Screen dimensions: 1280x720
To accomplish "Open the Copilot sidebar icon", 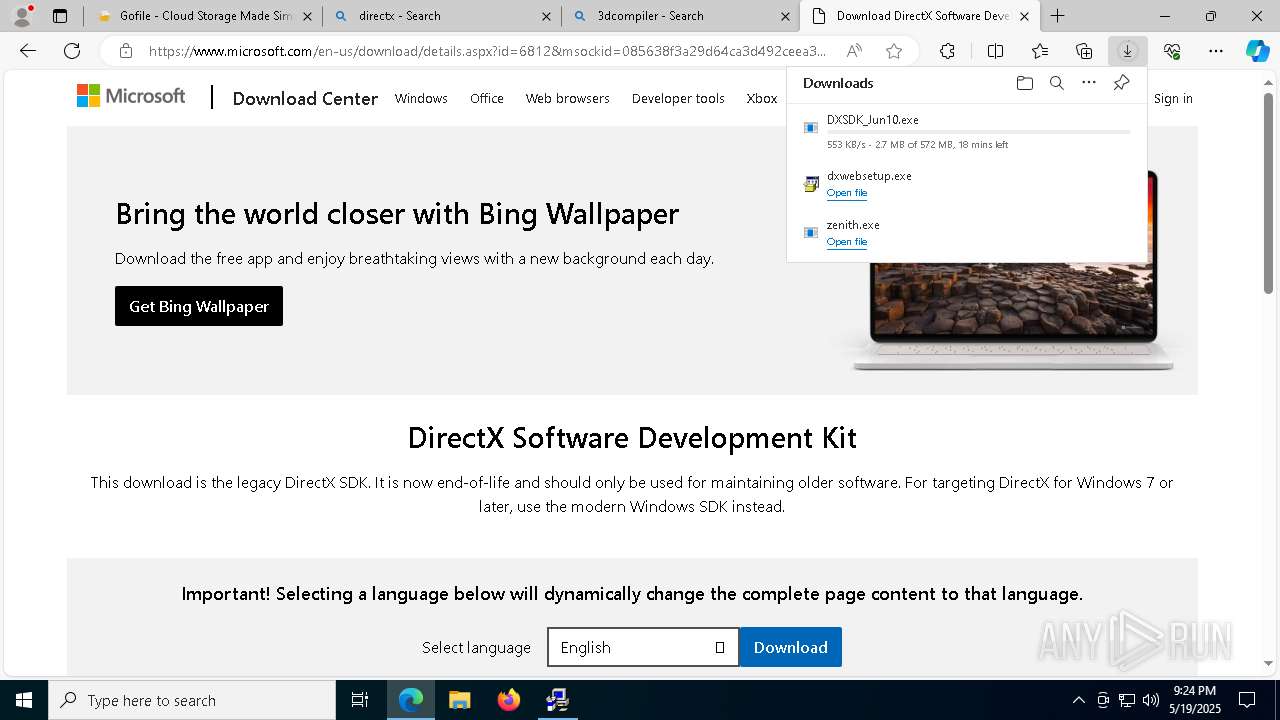I will pos(1258,51).
